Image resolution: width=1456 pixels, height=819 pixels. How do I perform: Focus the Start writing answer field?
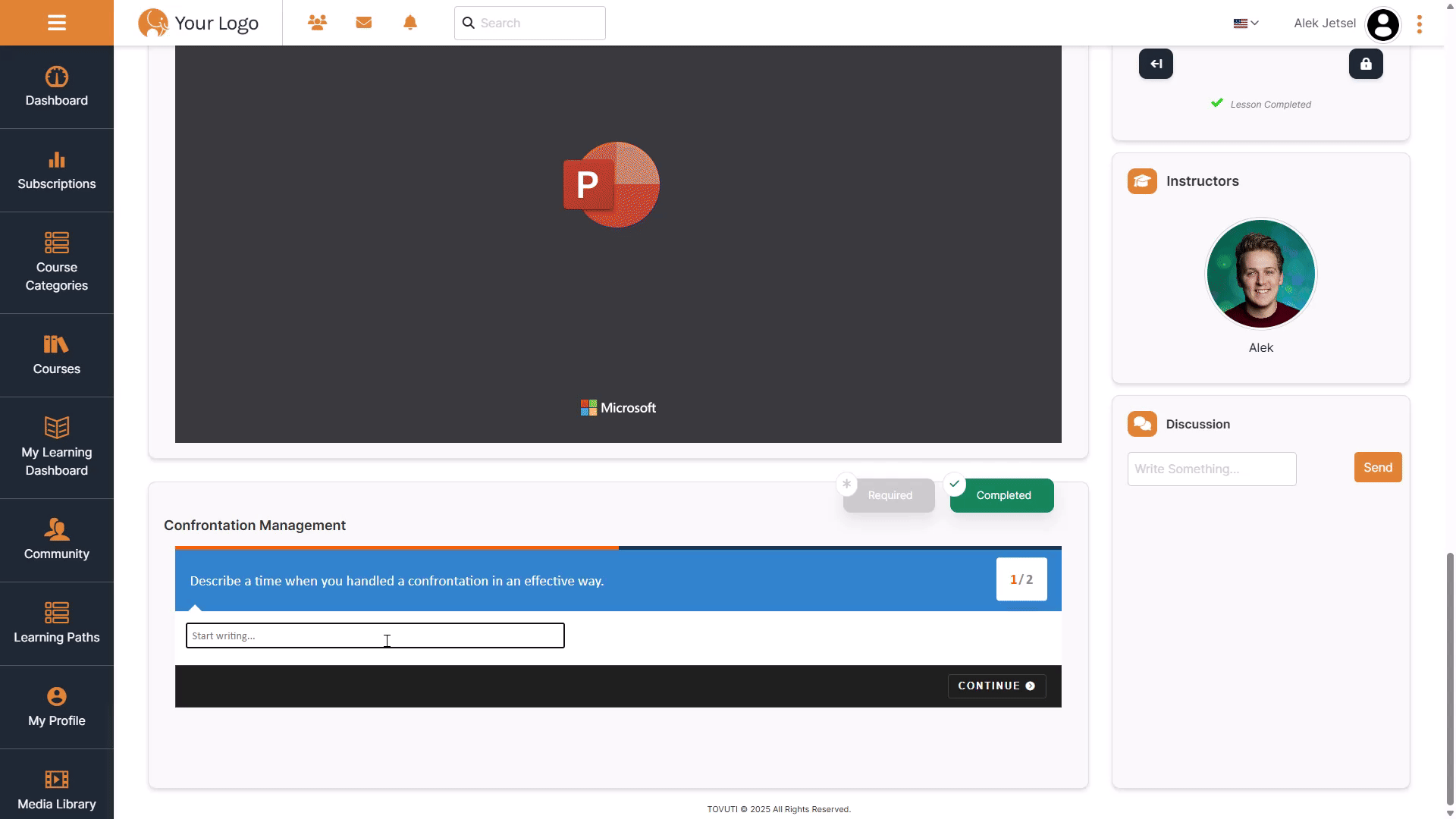[375, 635]
